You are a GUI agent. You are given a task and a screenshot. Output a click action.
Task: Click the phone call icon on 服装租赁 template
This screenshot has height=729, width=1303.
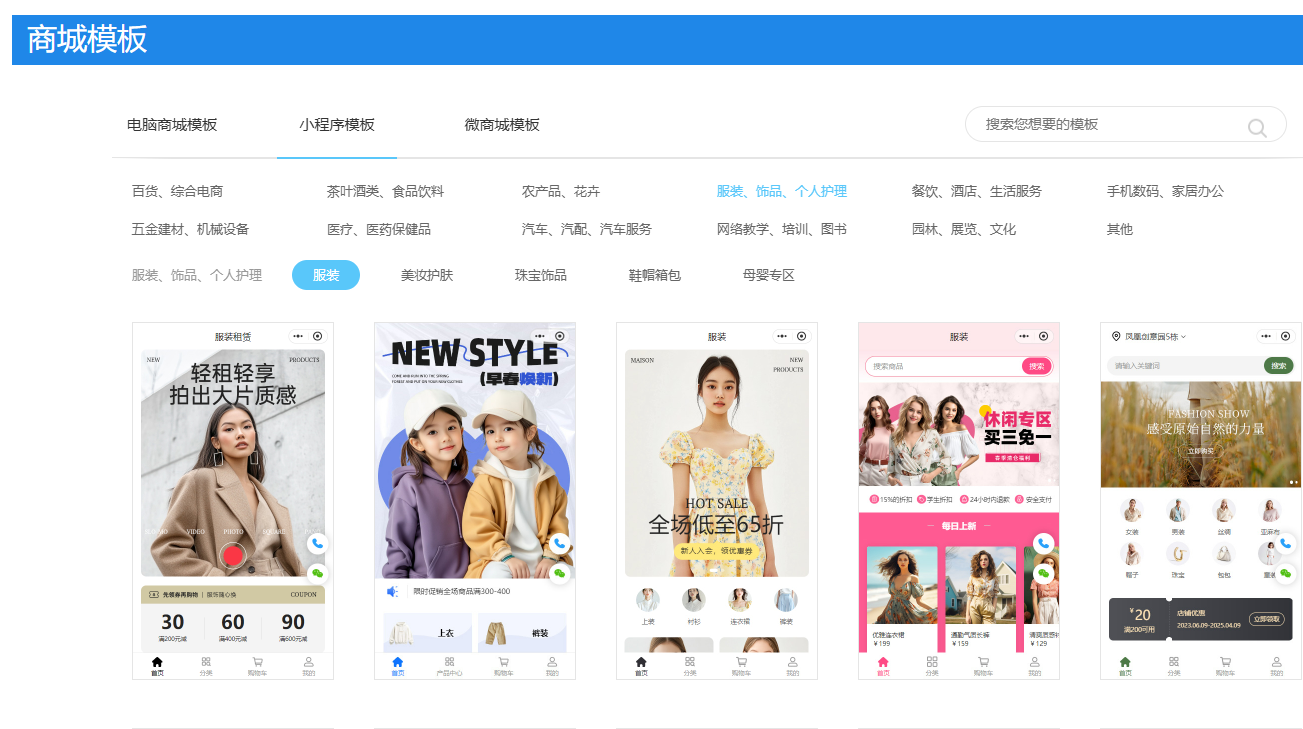[x=316, y=543]
